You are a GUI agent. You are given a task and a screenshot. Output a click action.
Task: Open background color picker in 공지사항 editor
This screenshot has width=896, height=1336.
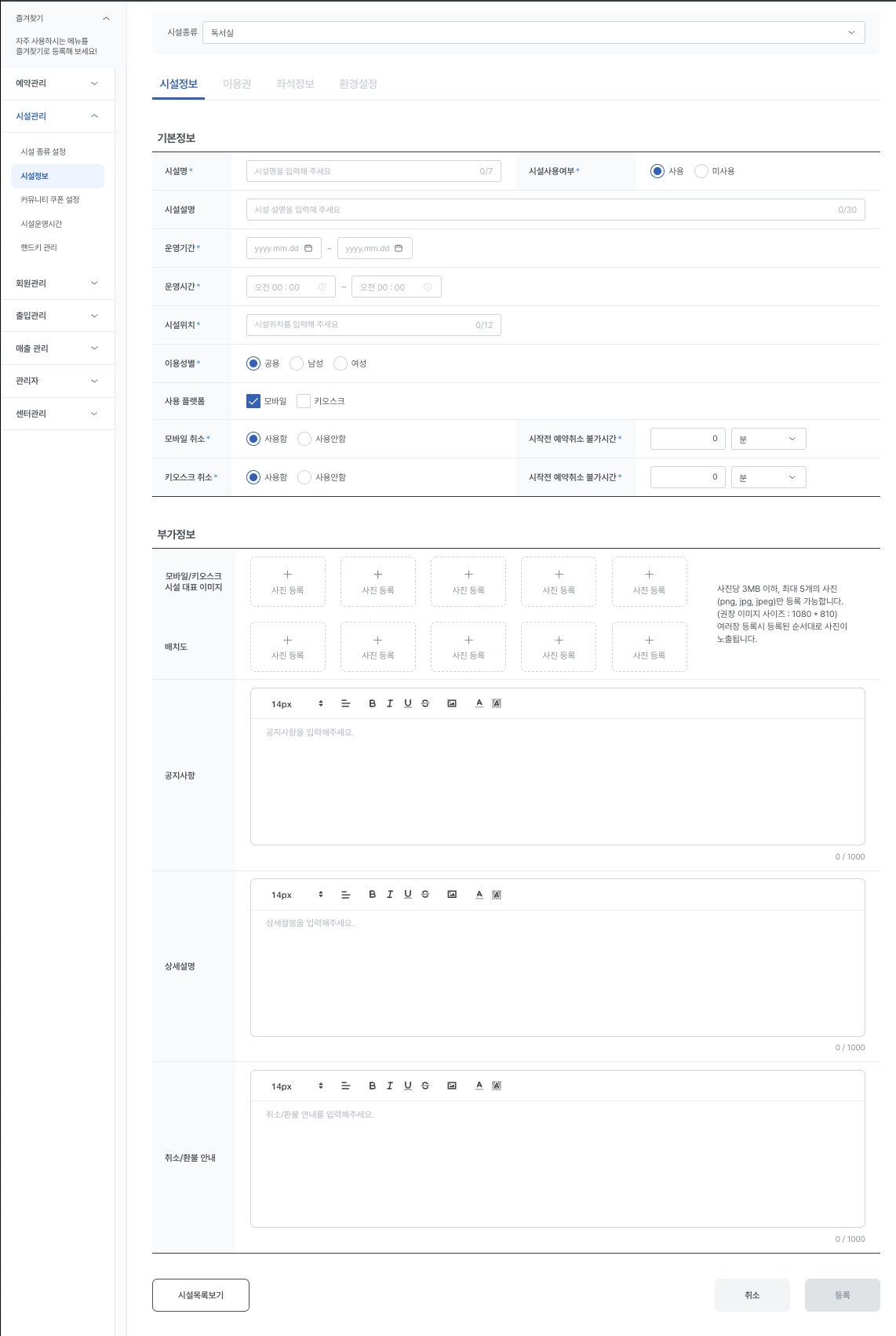(x=497, y=703)
